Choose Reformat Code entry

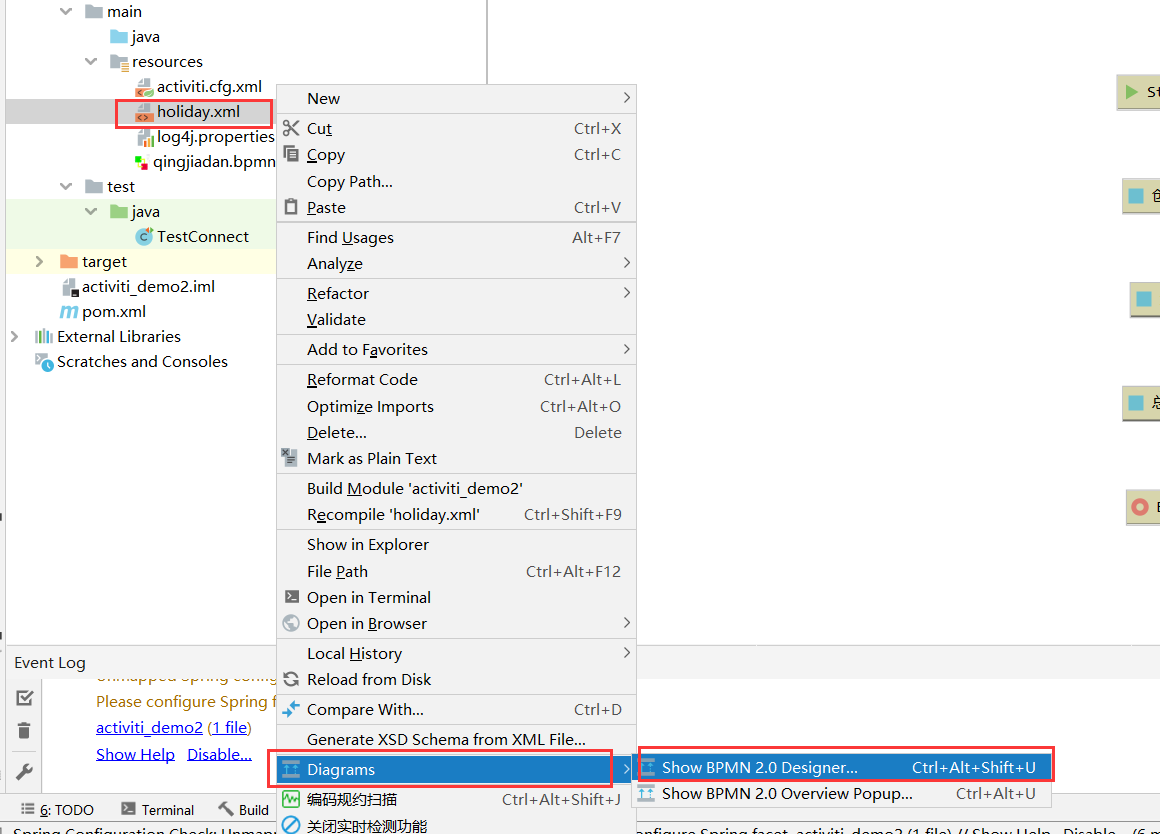pos(456,379)
